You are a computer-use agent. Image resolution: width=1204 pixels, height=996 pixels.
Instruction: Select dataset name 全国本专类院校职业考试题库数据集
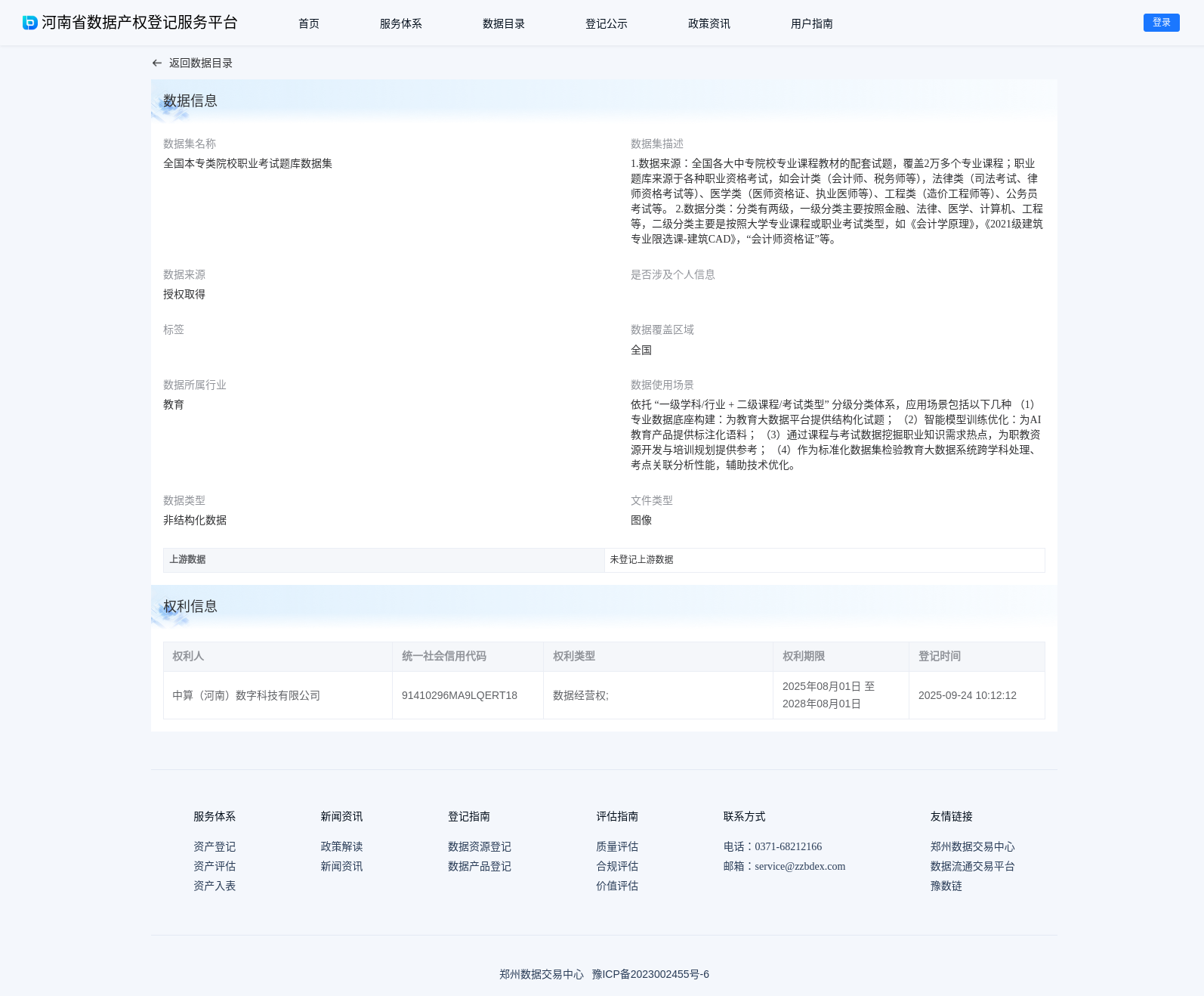[x=248, y=163]
